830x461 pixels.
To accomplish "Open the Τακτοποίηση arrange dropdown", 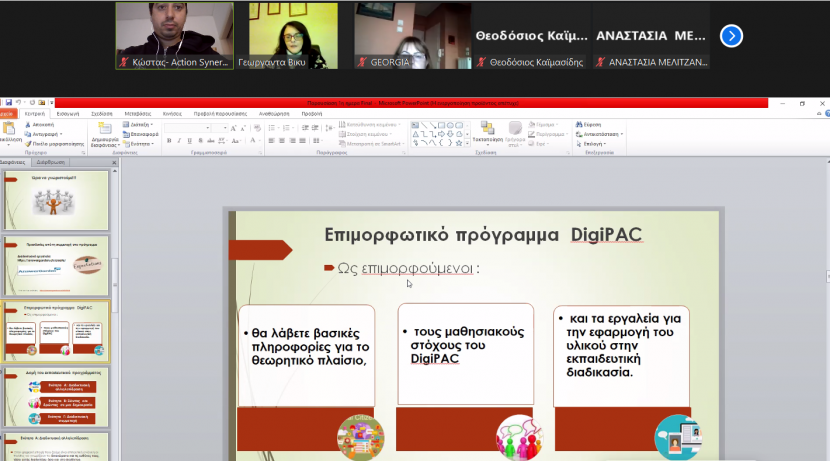I will point(488,132).
